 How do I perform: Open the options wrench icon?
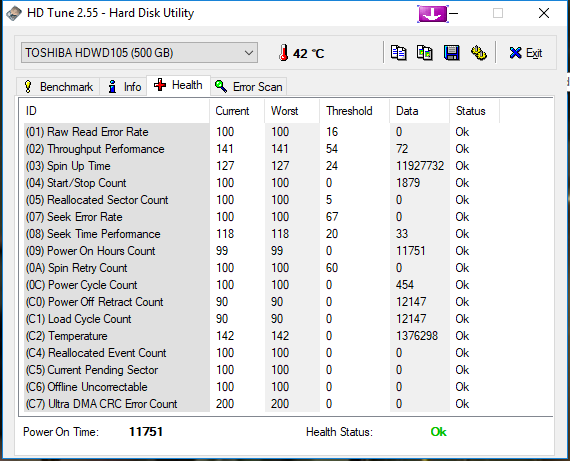tap(478, 53)
